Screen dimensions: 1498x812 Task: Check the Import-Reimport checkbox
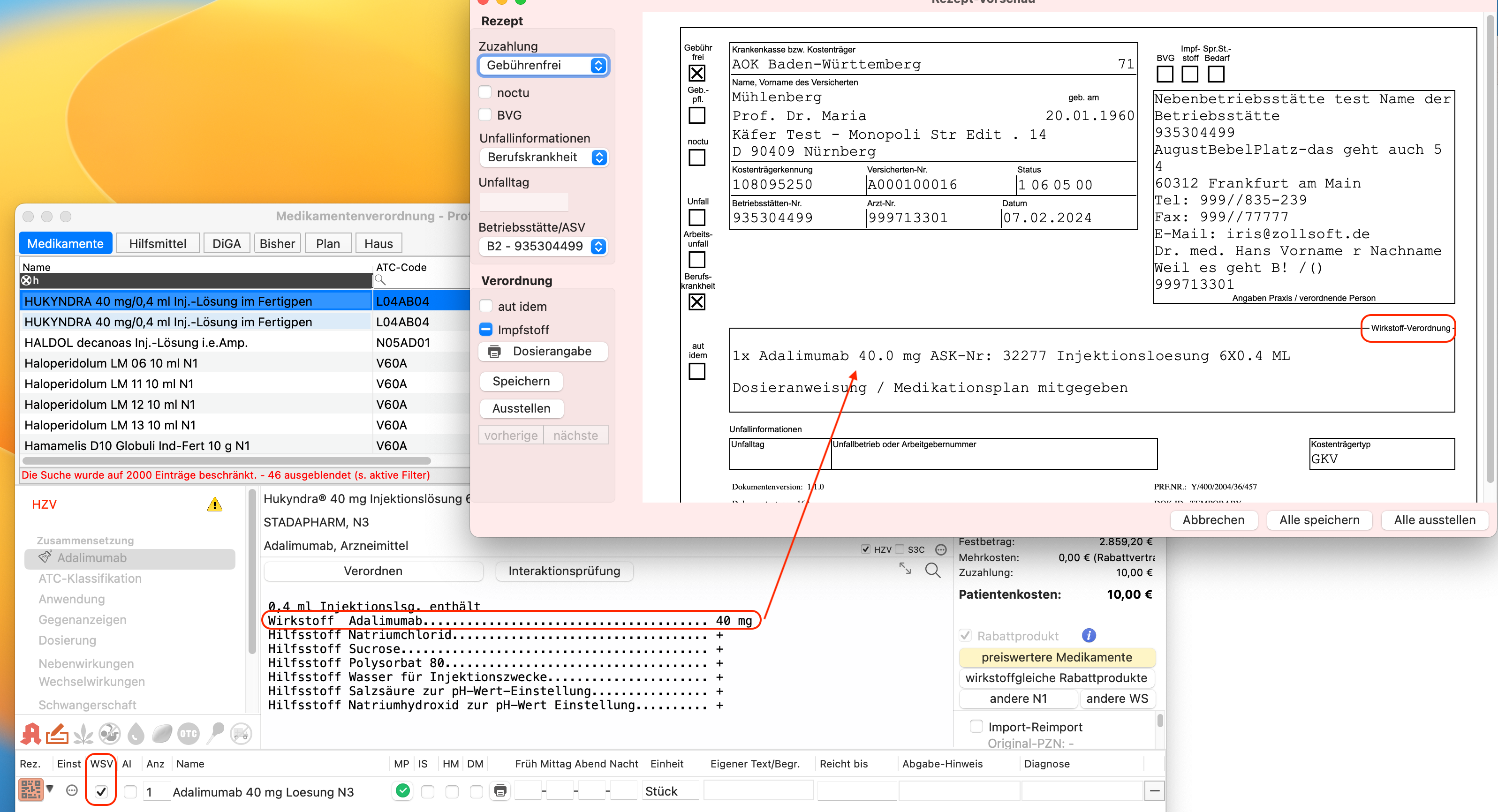pyautogui.click(x=976, y=727)
